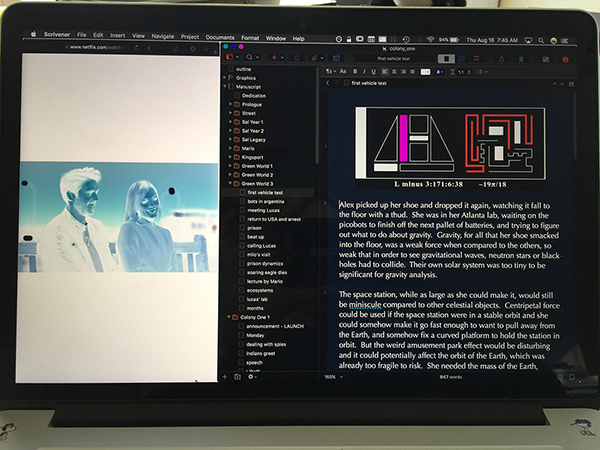Image resolution: width=600 pixels, height=450 pixels.
Task: Click the Aa font size icon
Action: [343, 71]
